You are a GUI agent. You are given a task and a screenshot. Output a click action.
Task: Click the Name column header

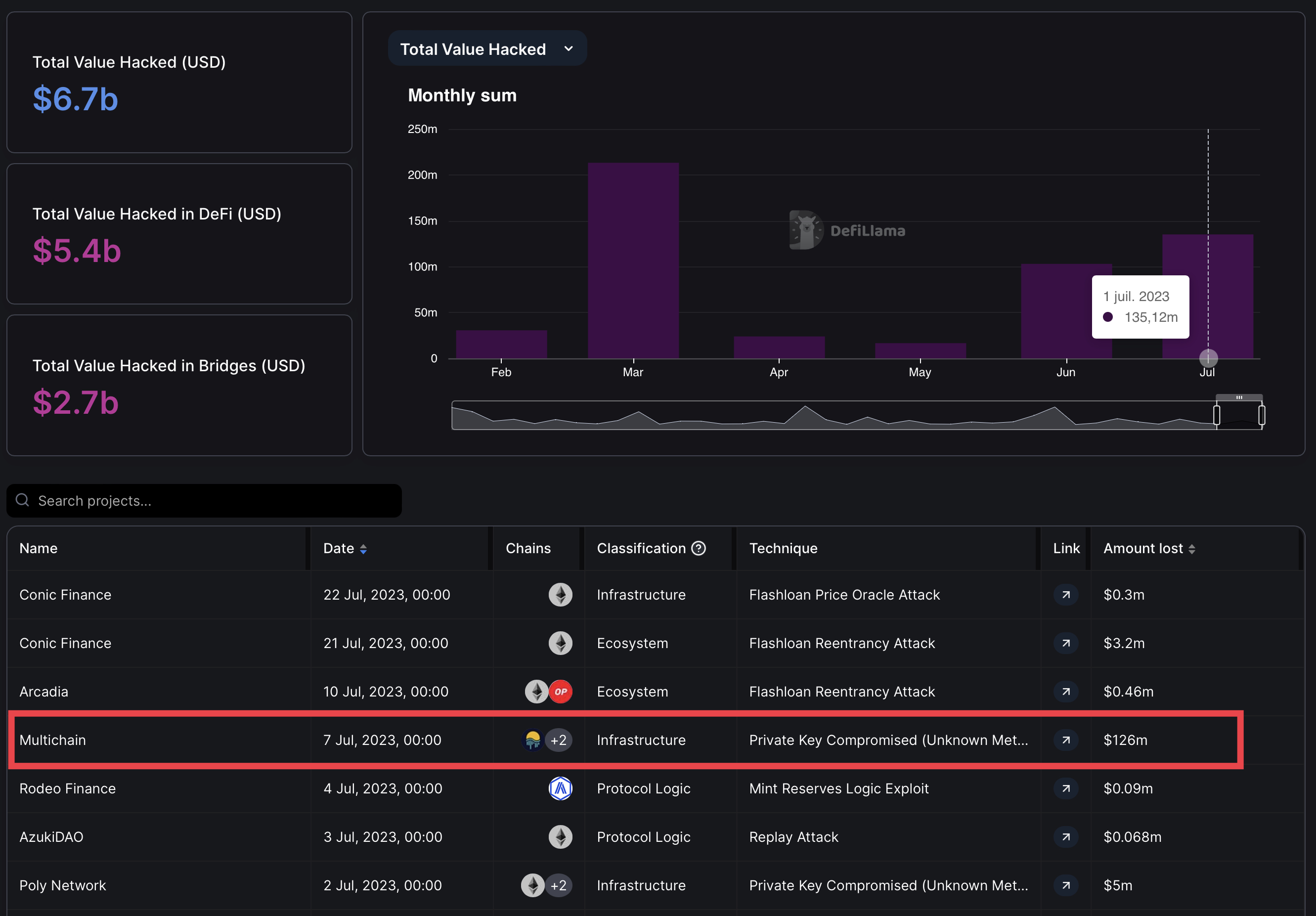click(x=39, y=549)
